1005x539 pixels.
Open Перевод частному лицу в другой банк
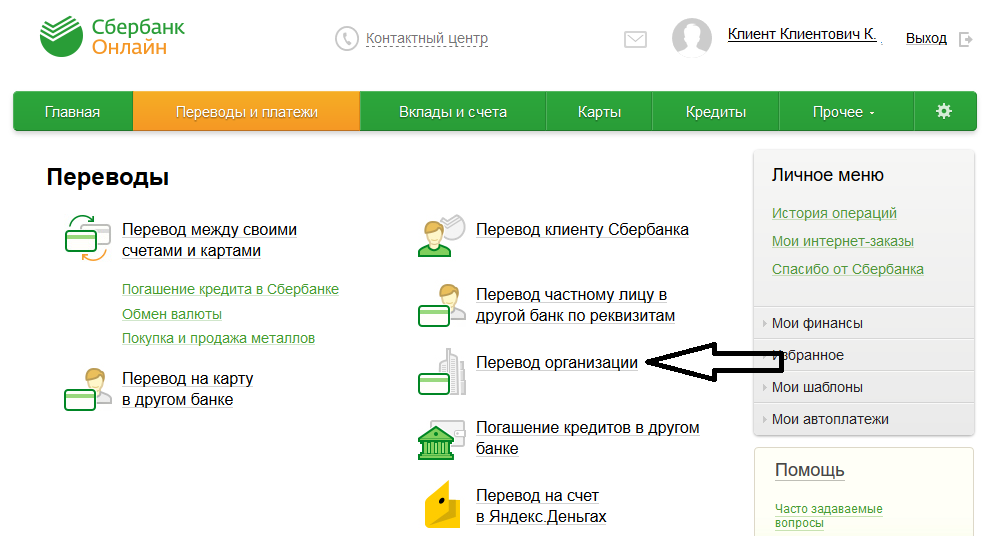click(x=575, y=305)
